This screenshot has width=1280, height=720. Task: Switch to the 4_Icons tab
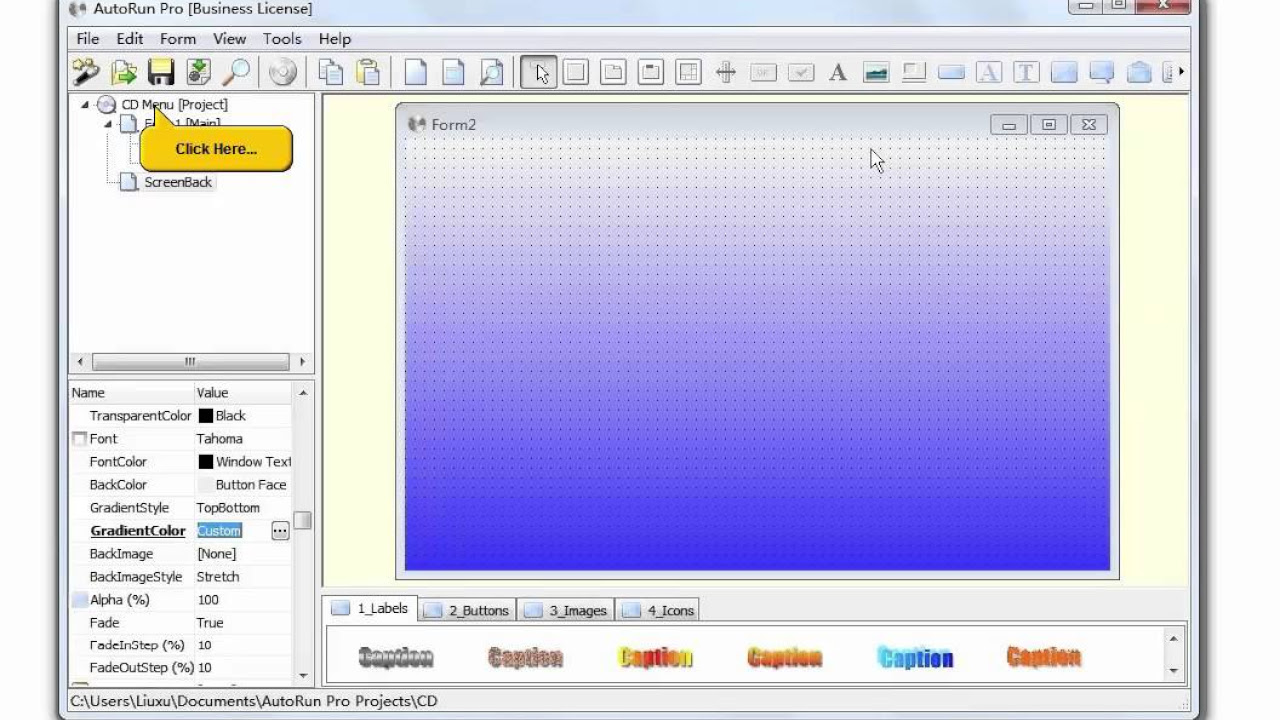658,610
